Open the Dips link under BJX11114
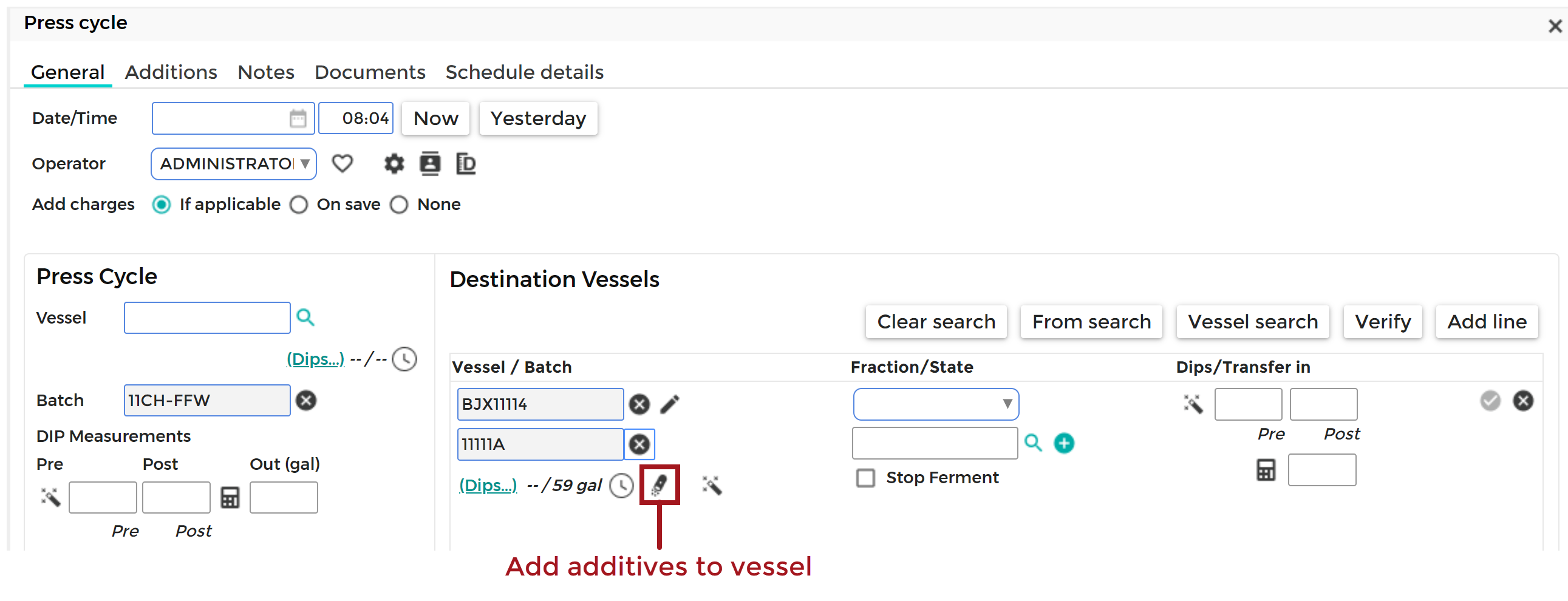 pyautogui.click(x=488, y=485)
